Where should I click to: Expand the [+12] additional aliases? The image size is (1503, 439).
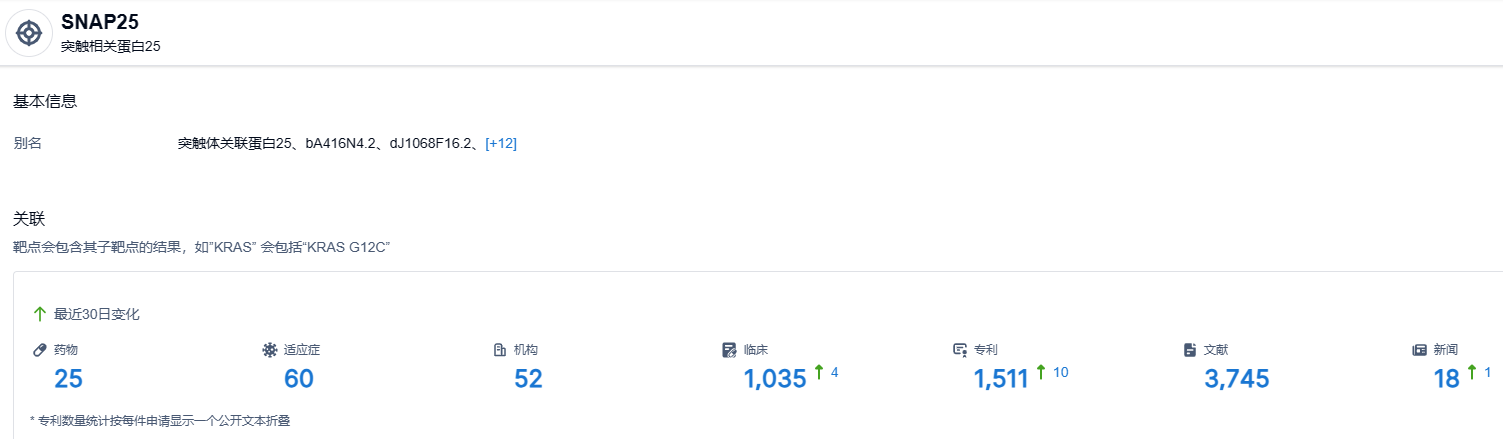[x=500, y=144]
